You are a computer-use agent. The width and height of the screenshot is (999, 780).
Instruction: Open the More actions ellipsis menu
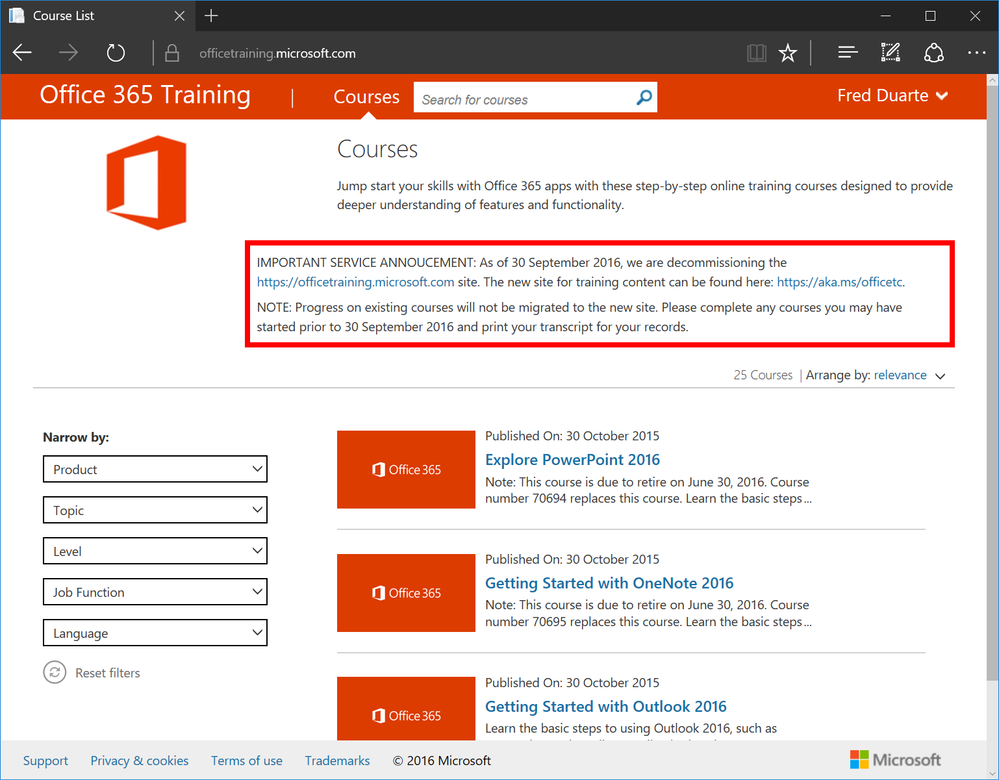pos(976,53)
